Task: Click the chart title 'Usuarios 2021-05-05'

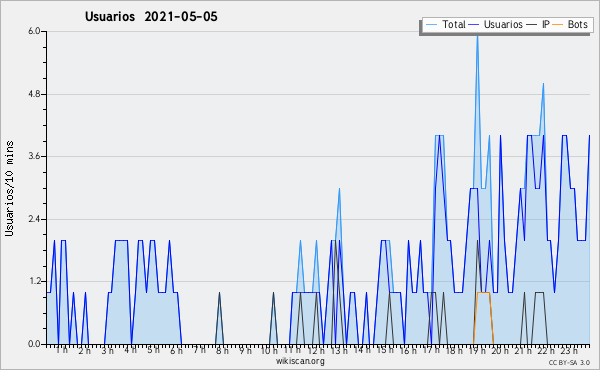Action: click(x=151, y=17)
